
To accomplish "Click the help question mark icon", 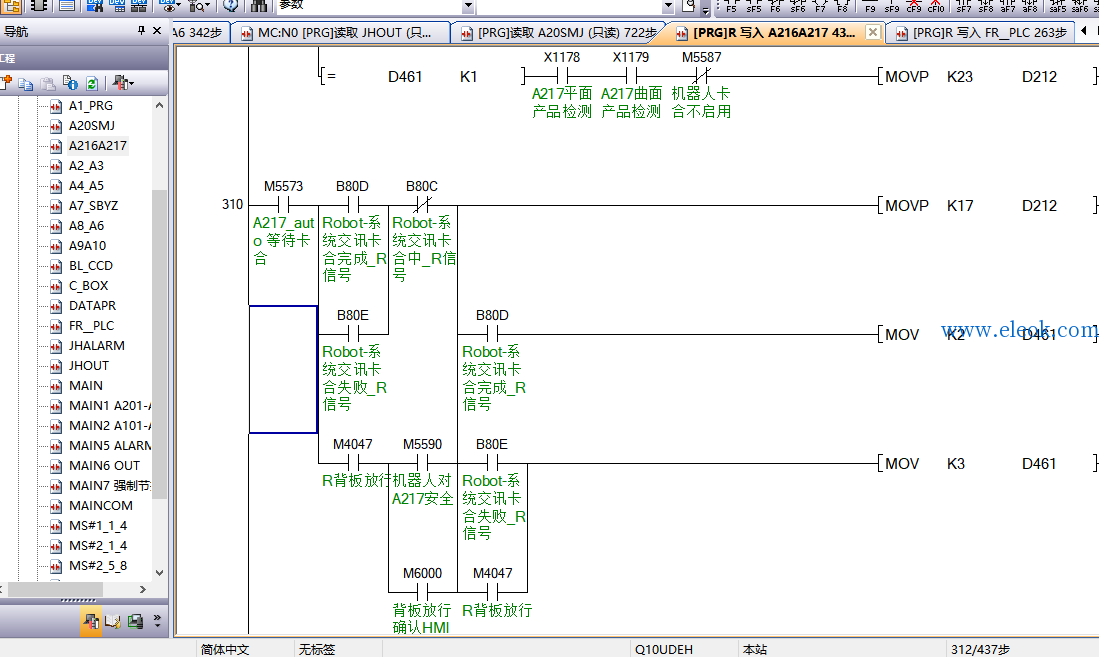I will click(x=231, y=6).
